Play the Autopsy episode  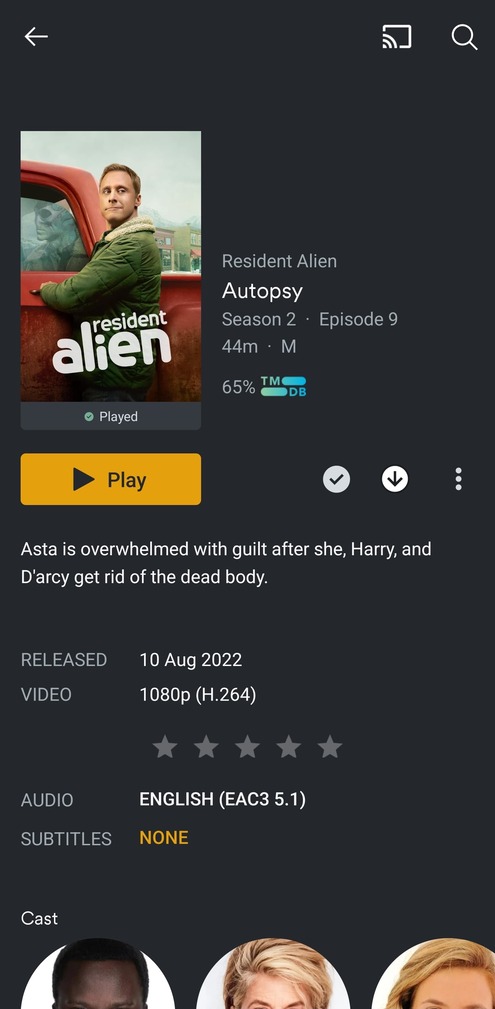(x=111, y=479)
